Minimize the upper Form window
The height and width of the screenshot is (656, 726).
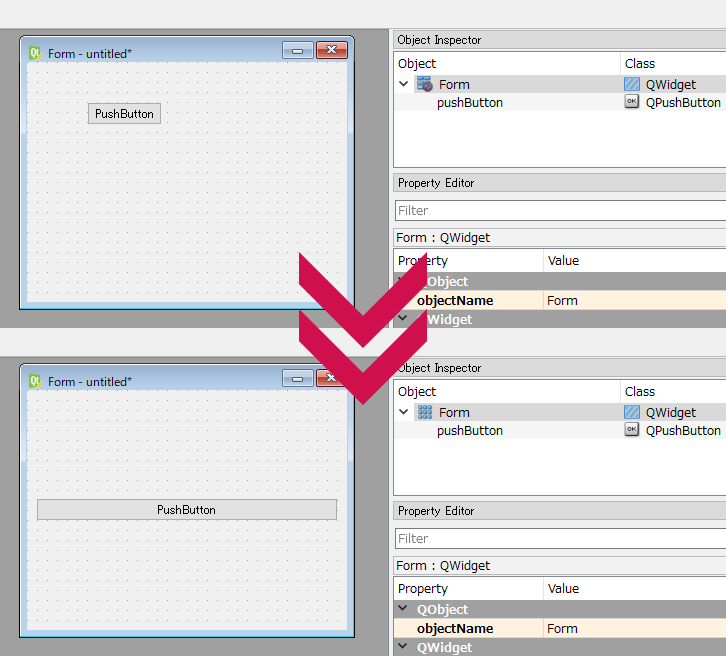click(x=297, y=50)
